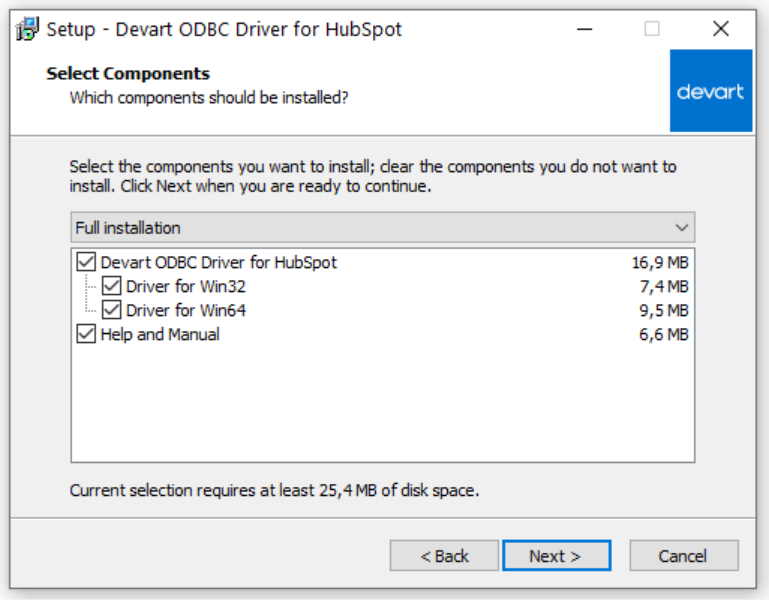
Task: Select the Driver for Win32 tree label
Action: point(185,287)
